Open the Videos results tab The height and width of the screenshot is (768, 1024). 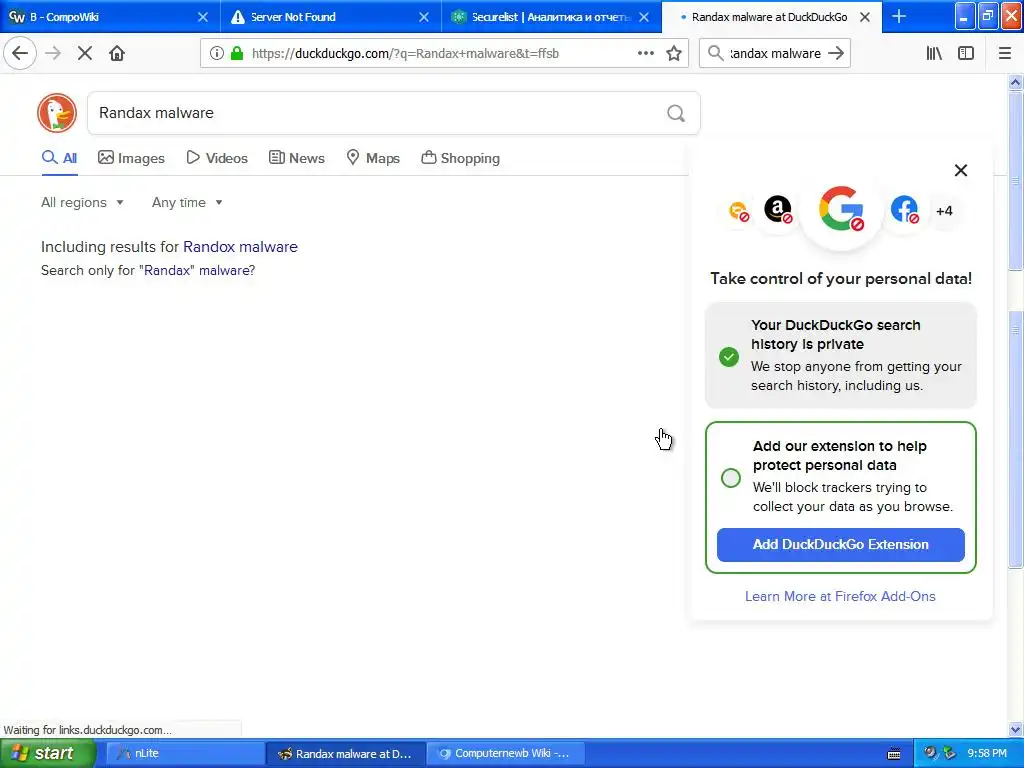pyautogui.click(x=217, y=158)
